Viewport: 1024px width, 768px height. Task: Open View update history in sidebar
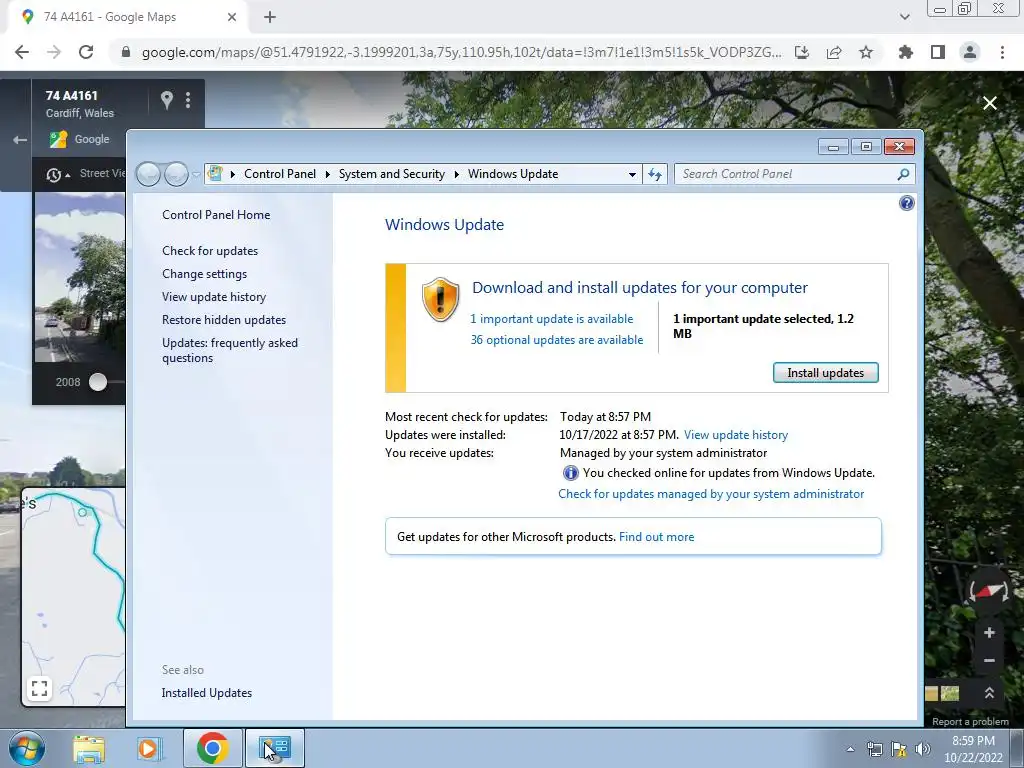(214, 296)
